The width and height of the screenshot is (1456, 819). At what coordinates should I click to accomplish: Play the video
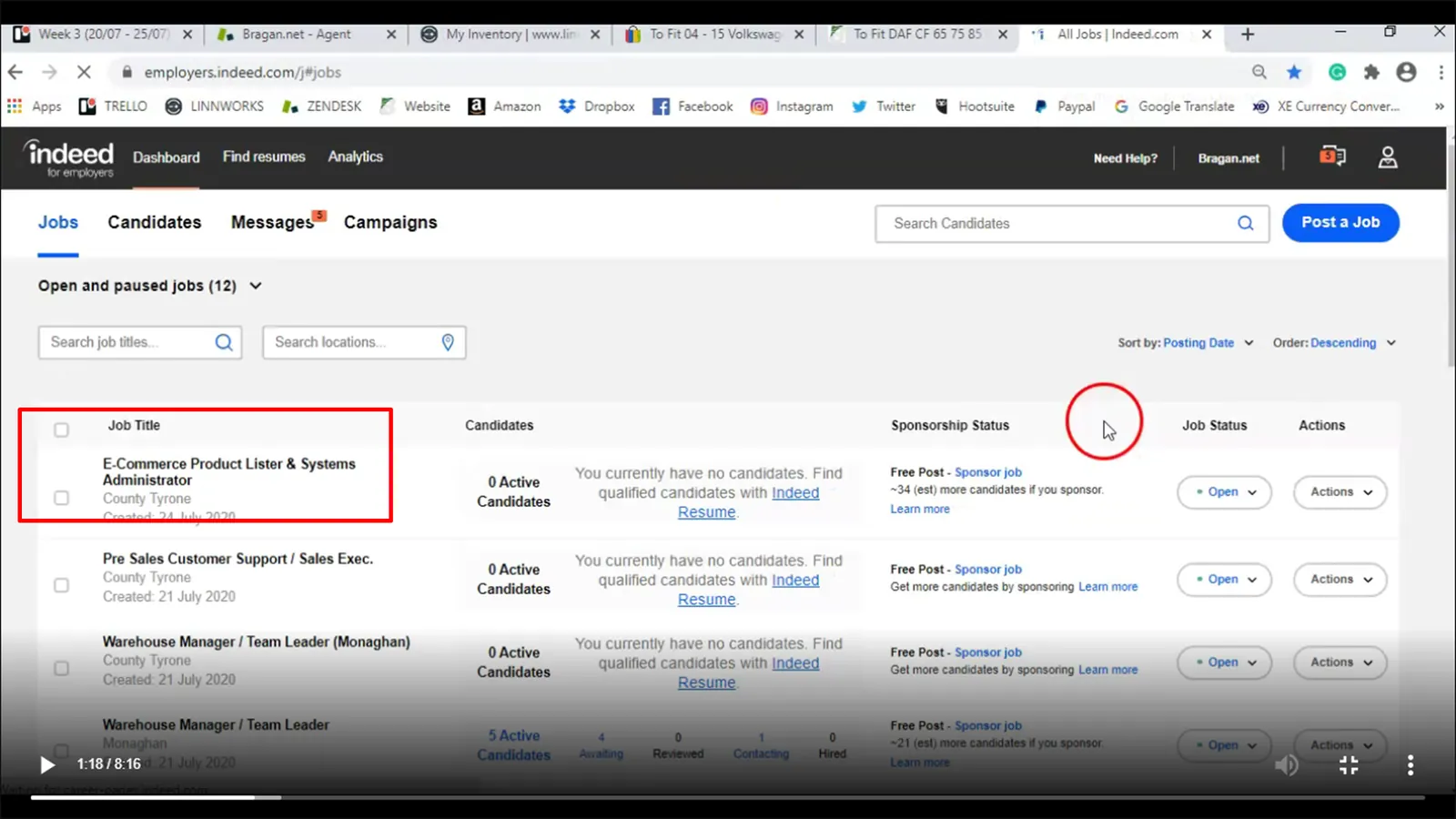[x=47, y=765]
